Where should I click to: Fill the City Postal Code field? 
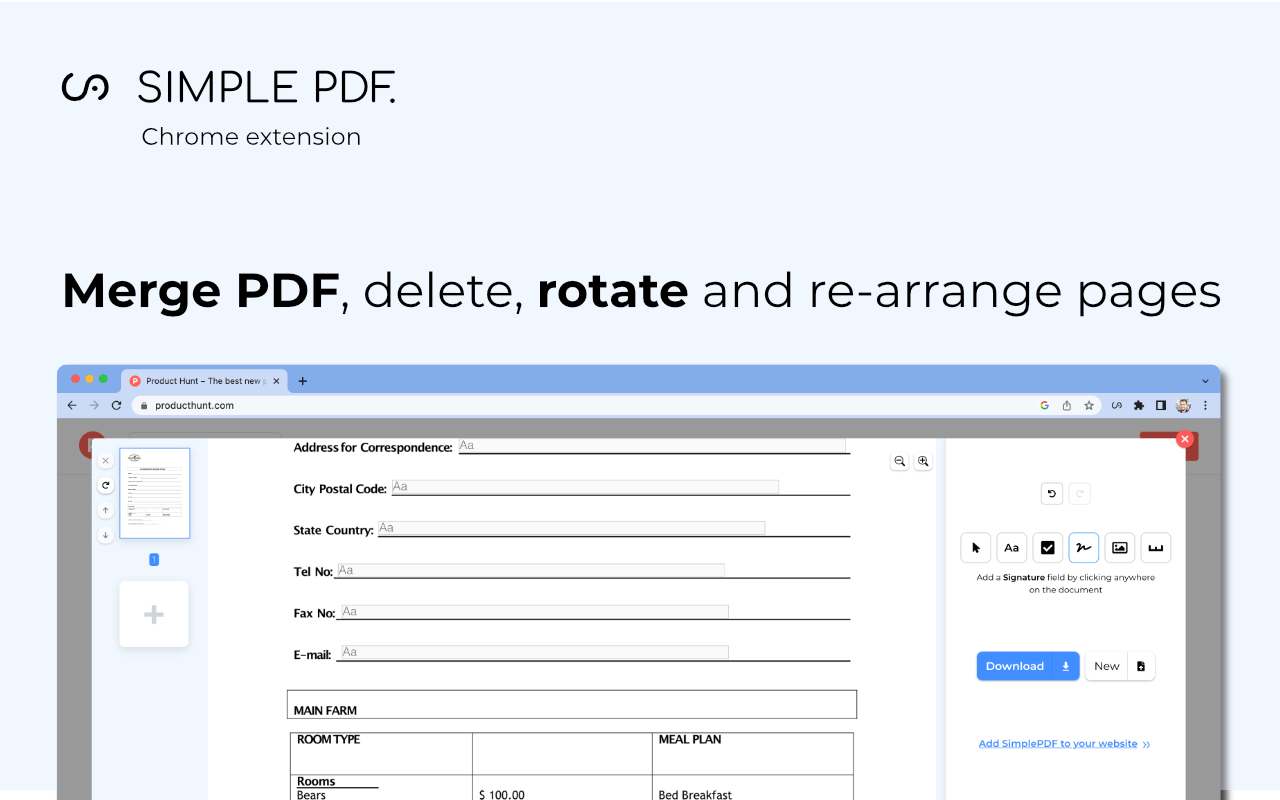coord(585,487)
